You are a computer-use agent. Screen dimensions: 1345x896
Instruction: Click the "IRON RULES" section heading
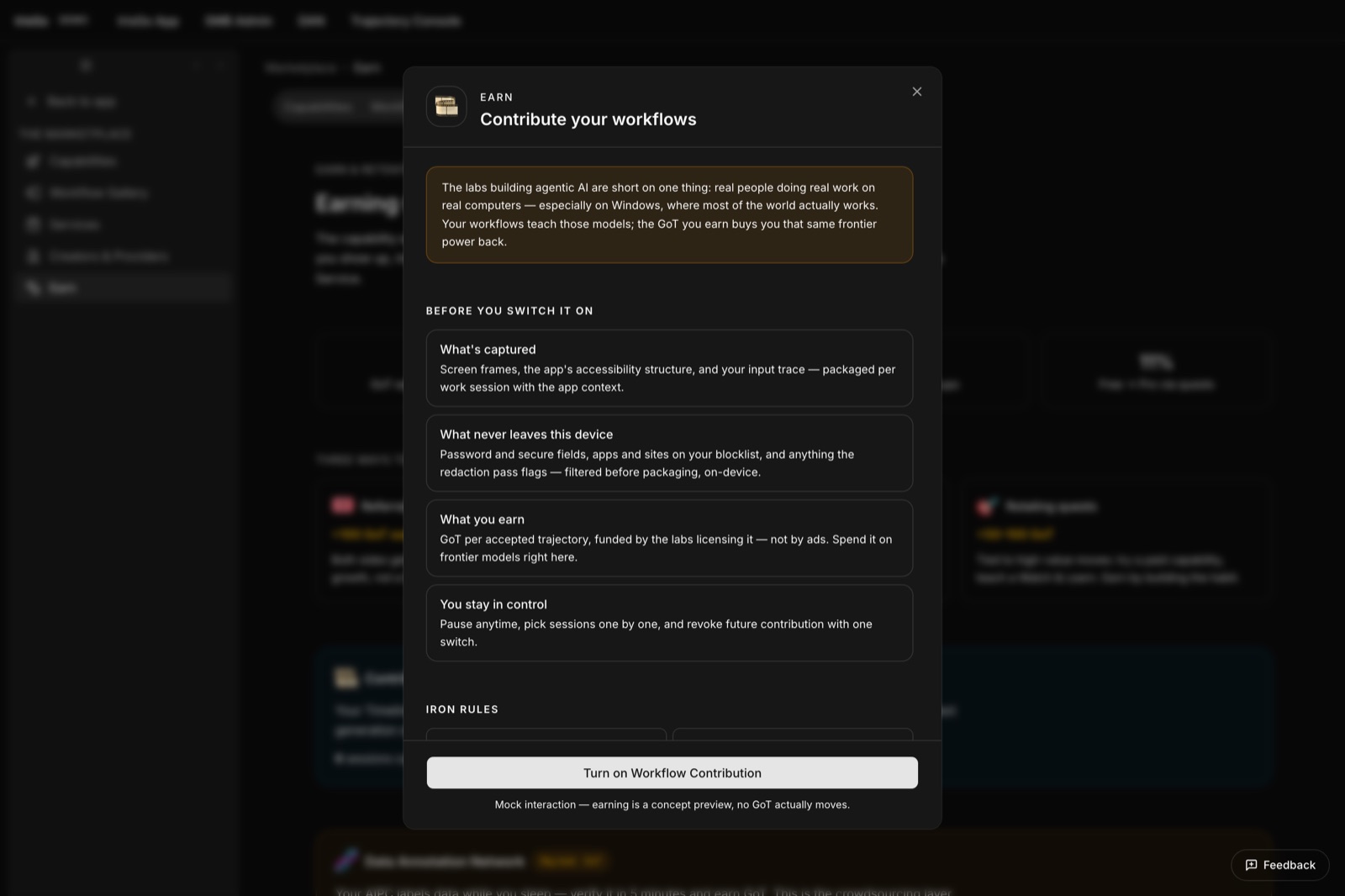(x=462, y=709)
